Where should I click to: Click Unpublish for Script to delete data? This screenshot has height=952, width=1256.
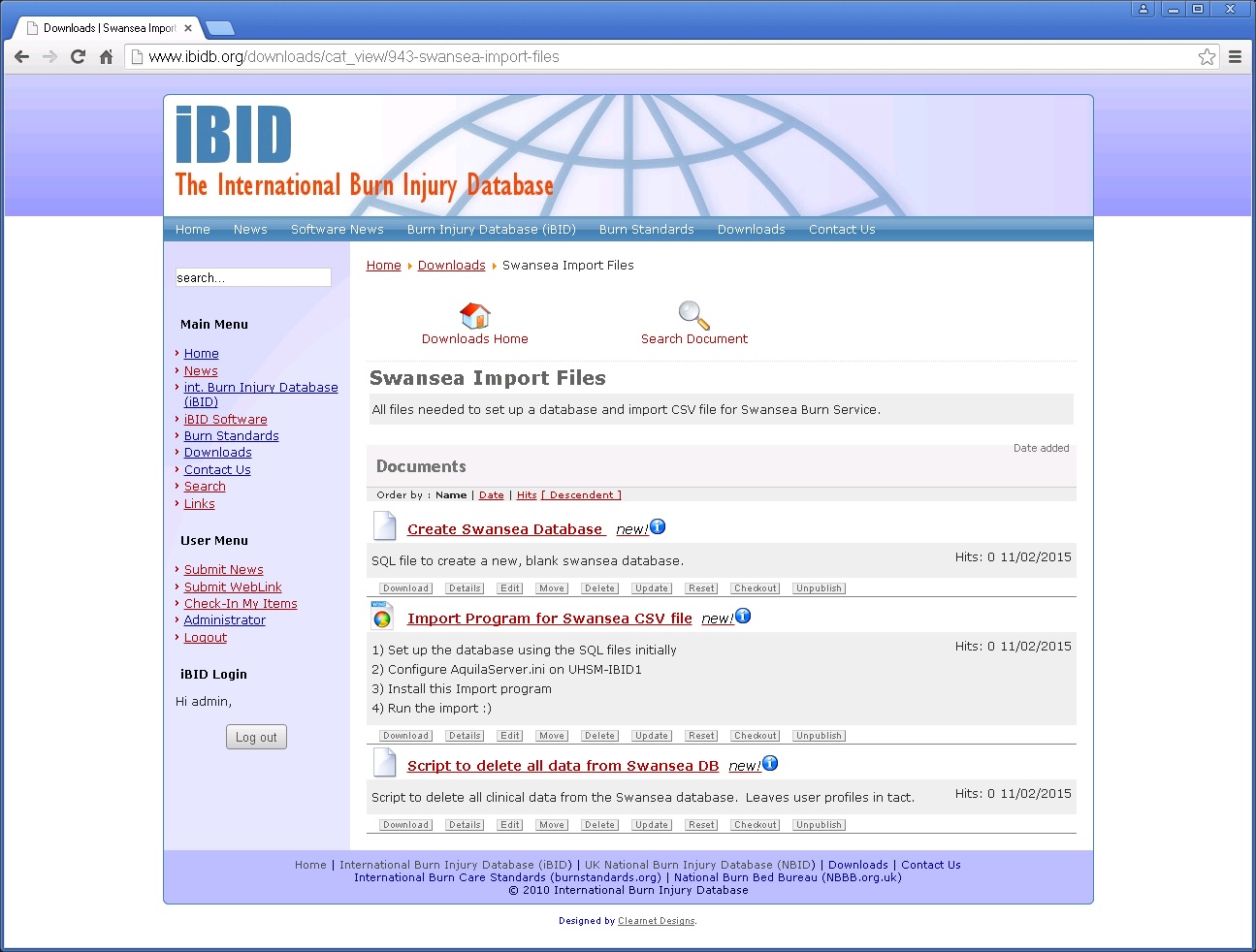(819, 825)
